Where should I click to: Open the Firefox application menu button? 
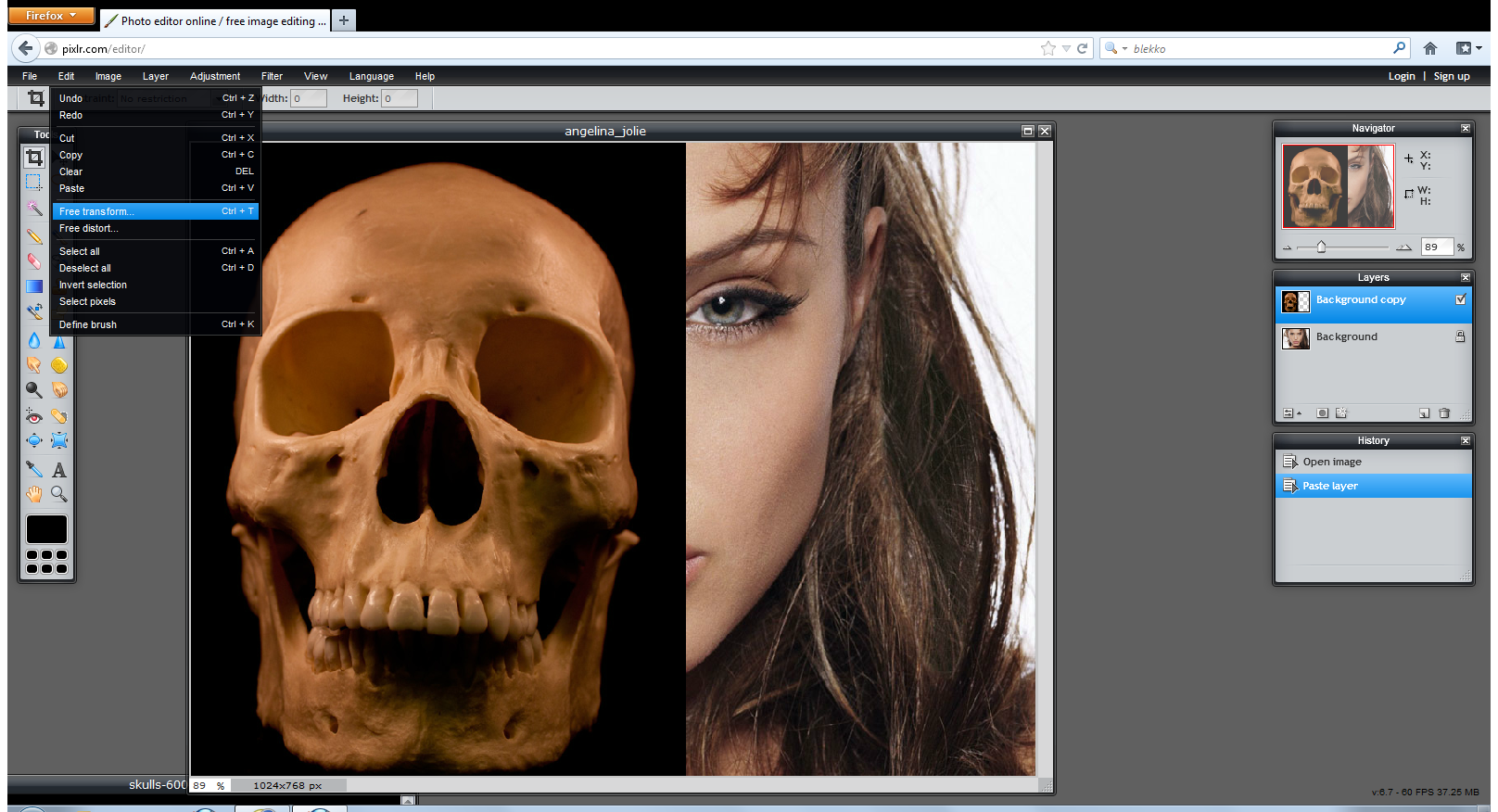pos(51,16)
